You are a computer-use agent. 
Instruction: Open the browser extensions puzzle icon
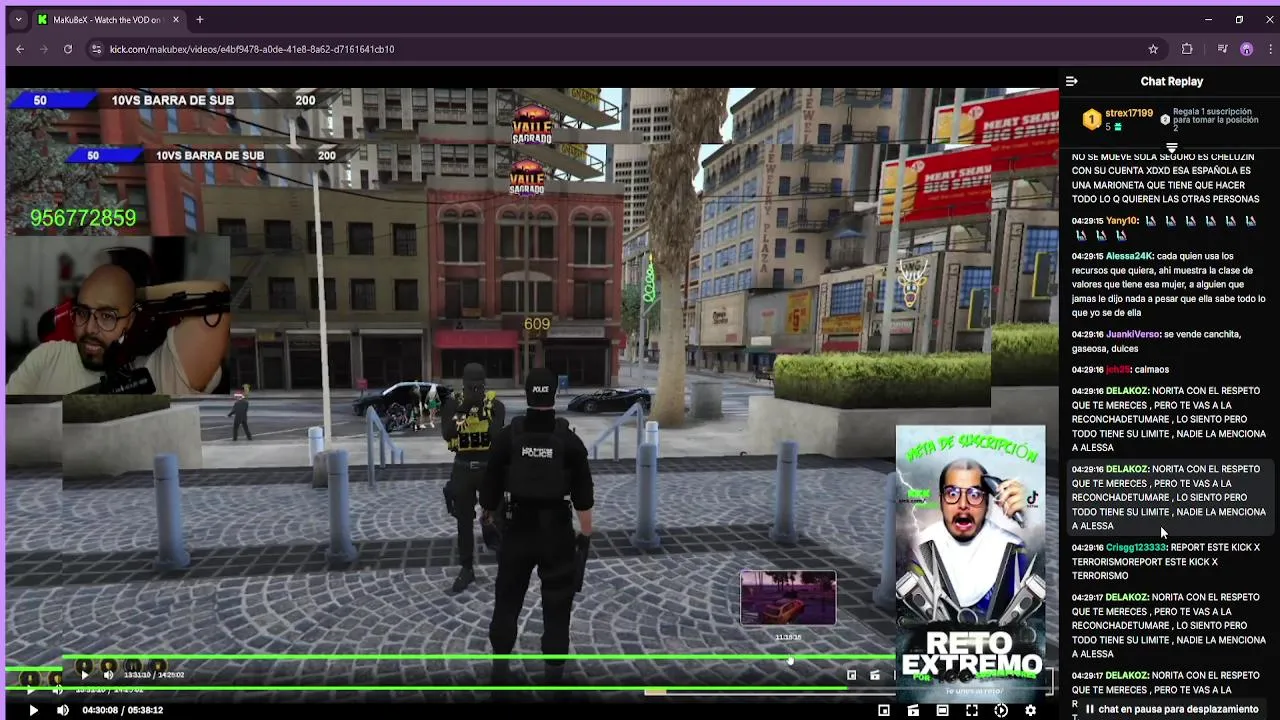(1187, 49)
